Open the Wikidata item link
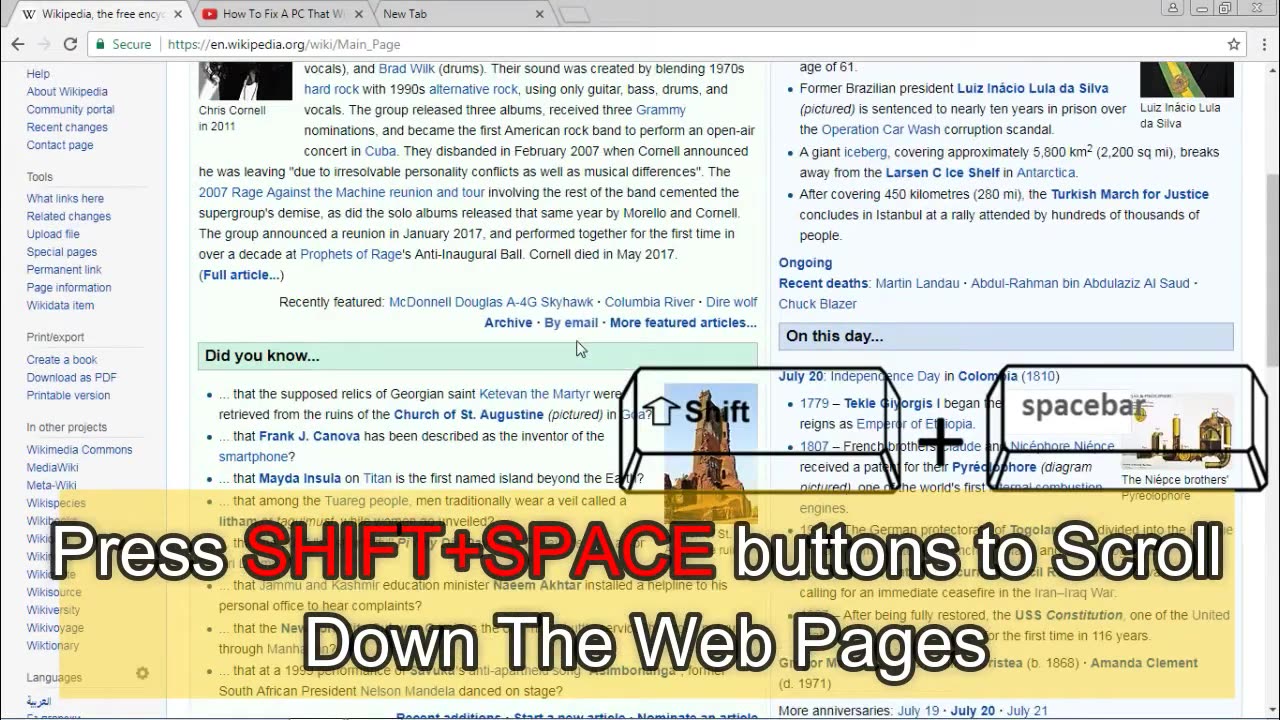 60,306
